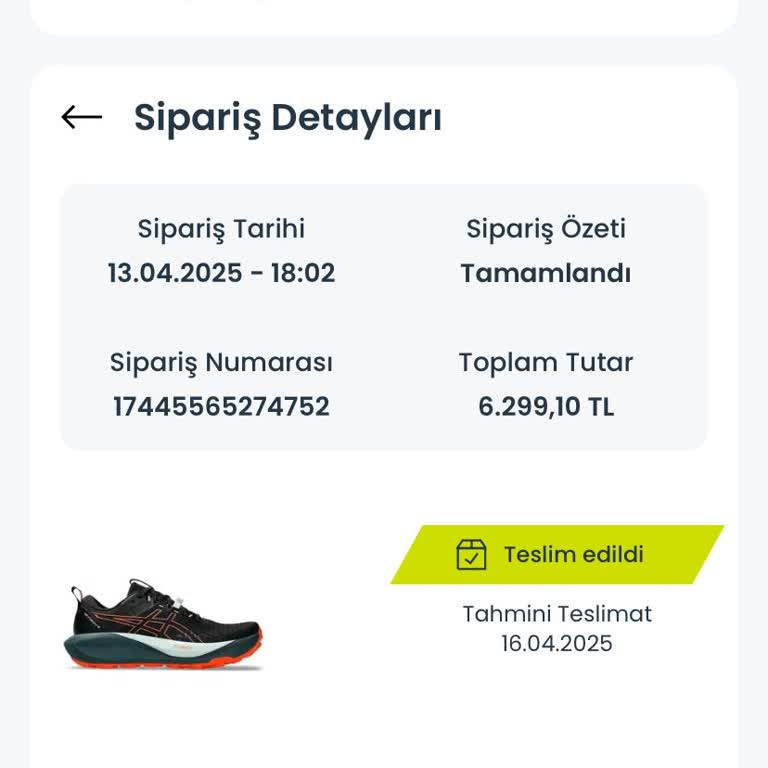Click the 'Tamamlandı' order status
The width and height of the screenshot is (768, 768).
[546, 273]
